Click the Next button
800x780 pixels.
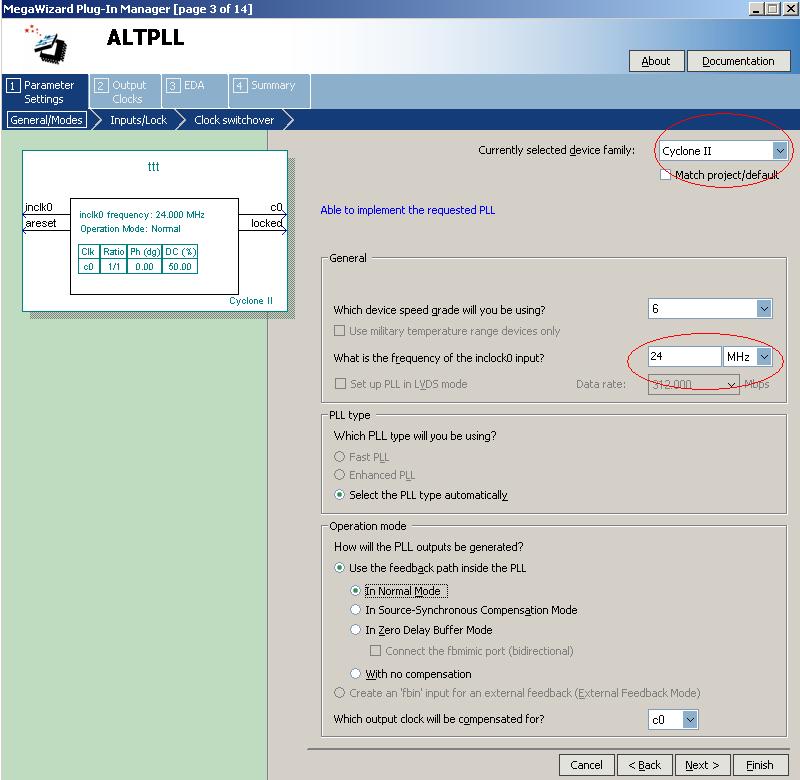[x=703, y=765]
